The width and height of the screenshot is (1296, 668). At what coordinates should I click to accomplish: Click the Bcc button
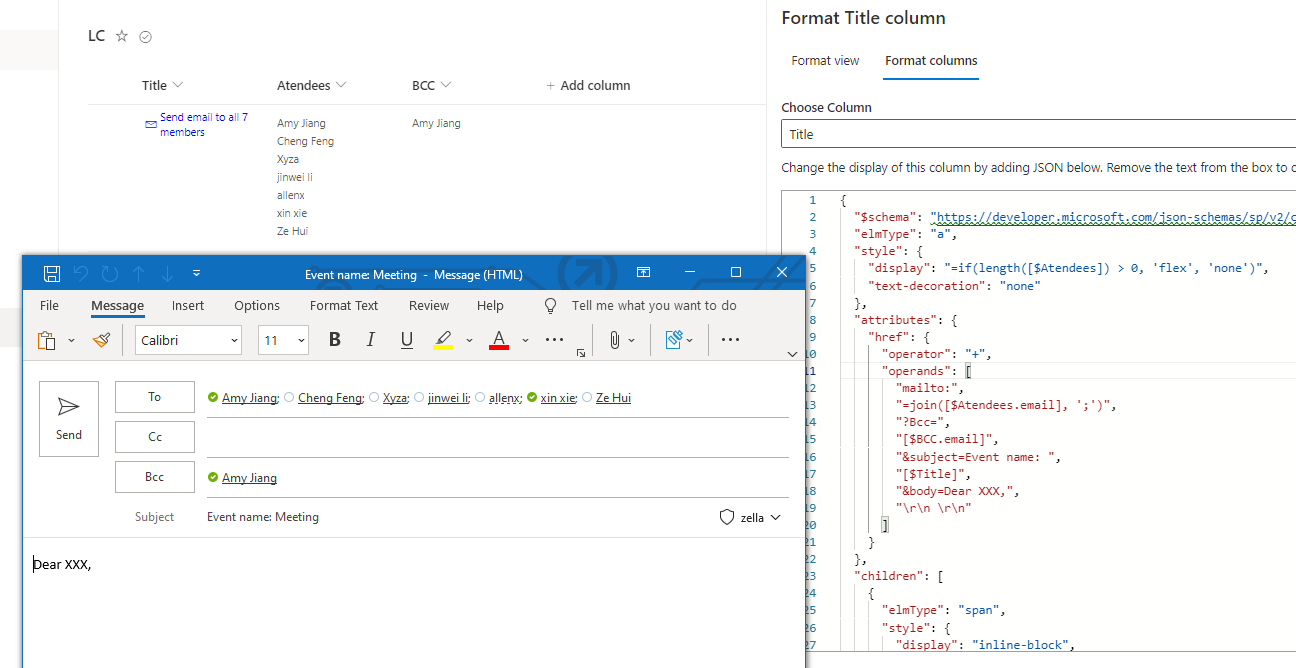154,477
